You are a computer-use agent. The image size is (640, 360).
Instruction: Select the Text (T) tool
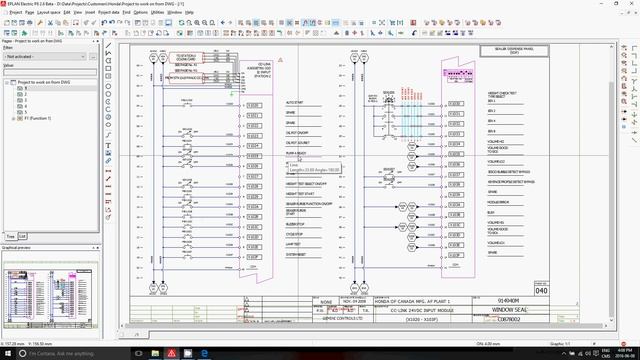pos(108,145)
